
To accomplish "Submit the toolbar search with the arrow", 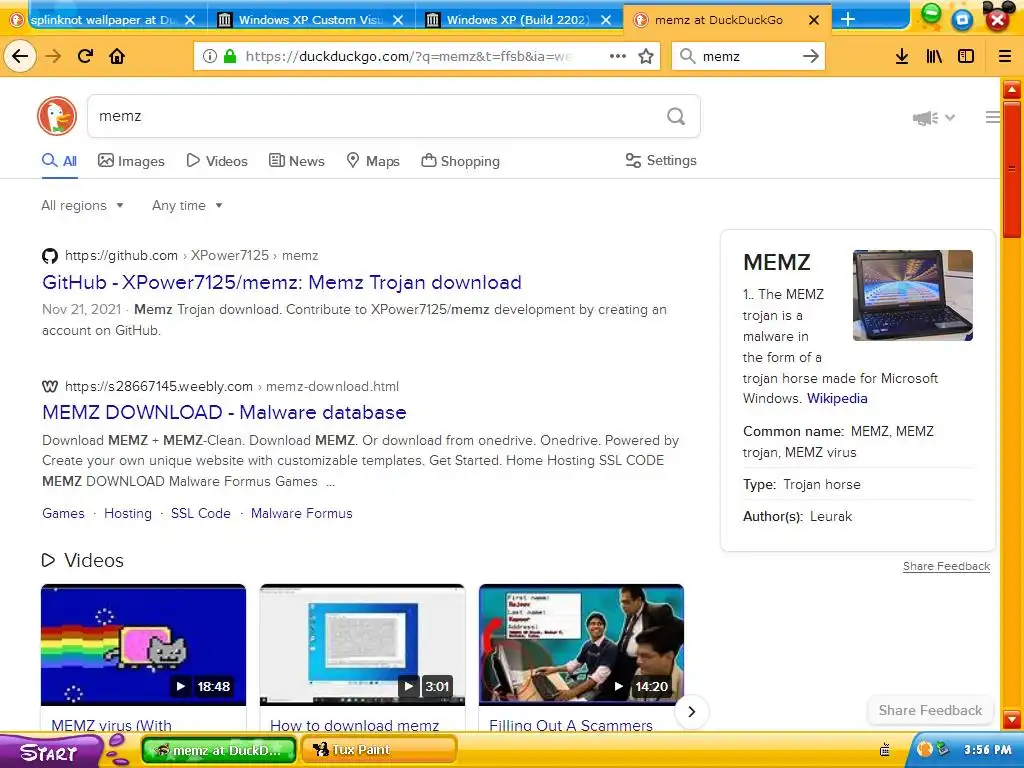I will (x=810, y=56).
